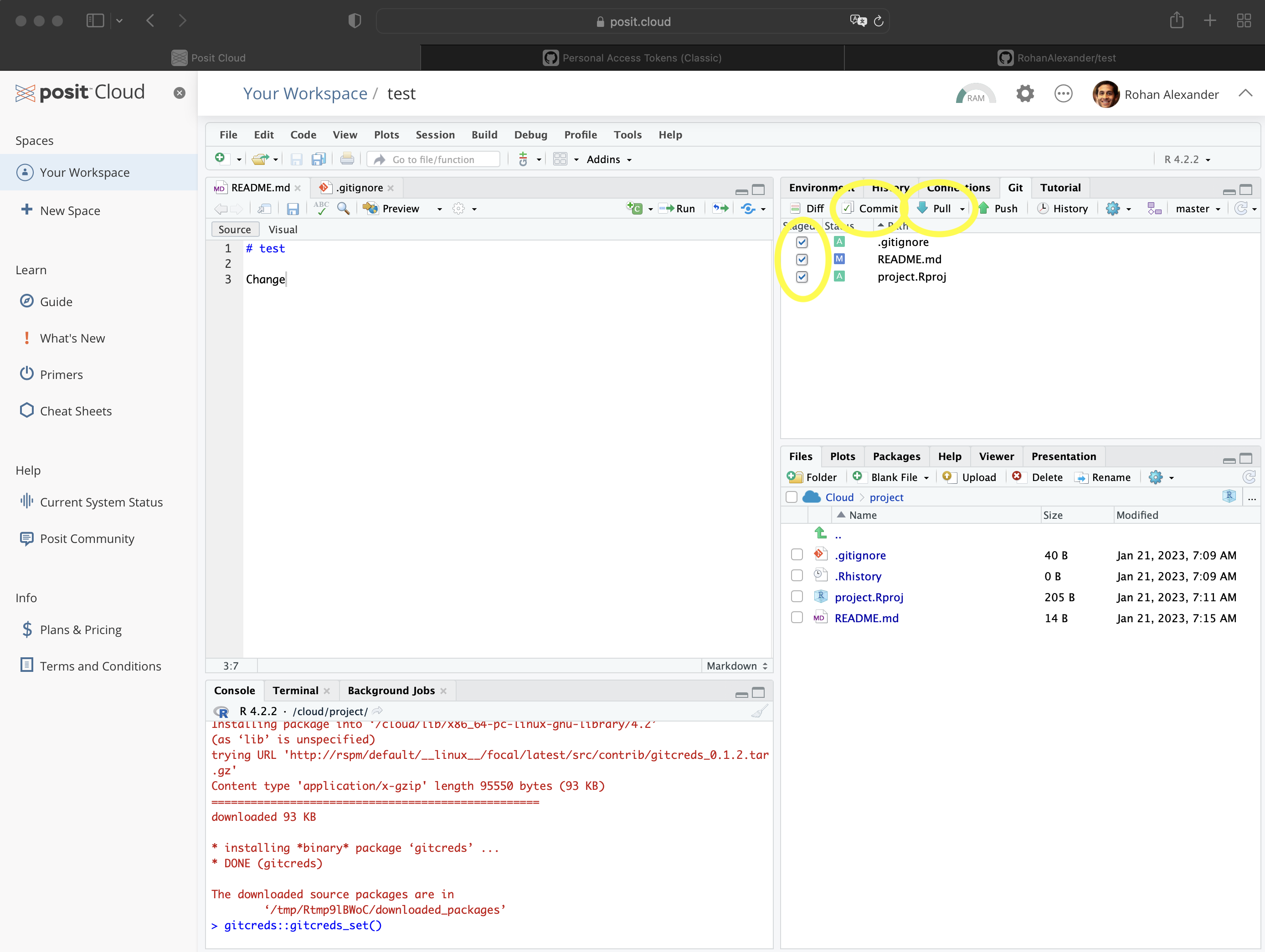Click the Go to file/function field
This screenshot has height=952, width=1265.
[x=433, y=159]
